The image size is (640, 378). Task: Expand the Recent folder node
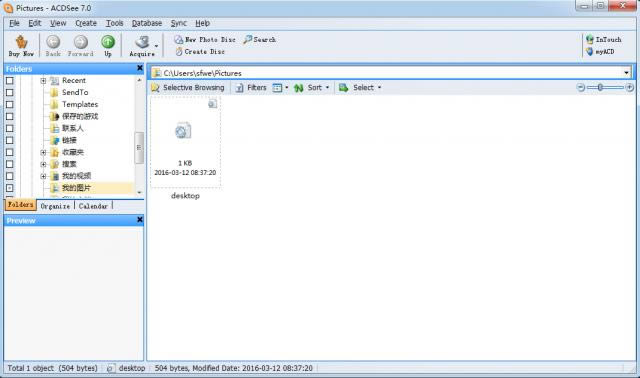pyautogui.click(x=43, y=81)
